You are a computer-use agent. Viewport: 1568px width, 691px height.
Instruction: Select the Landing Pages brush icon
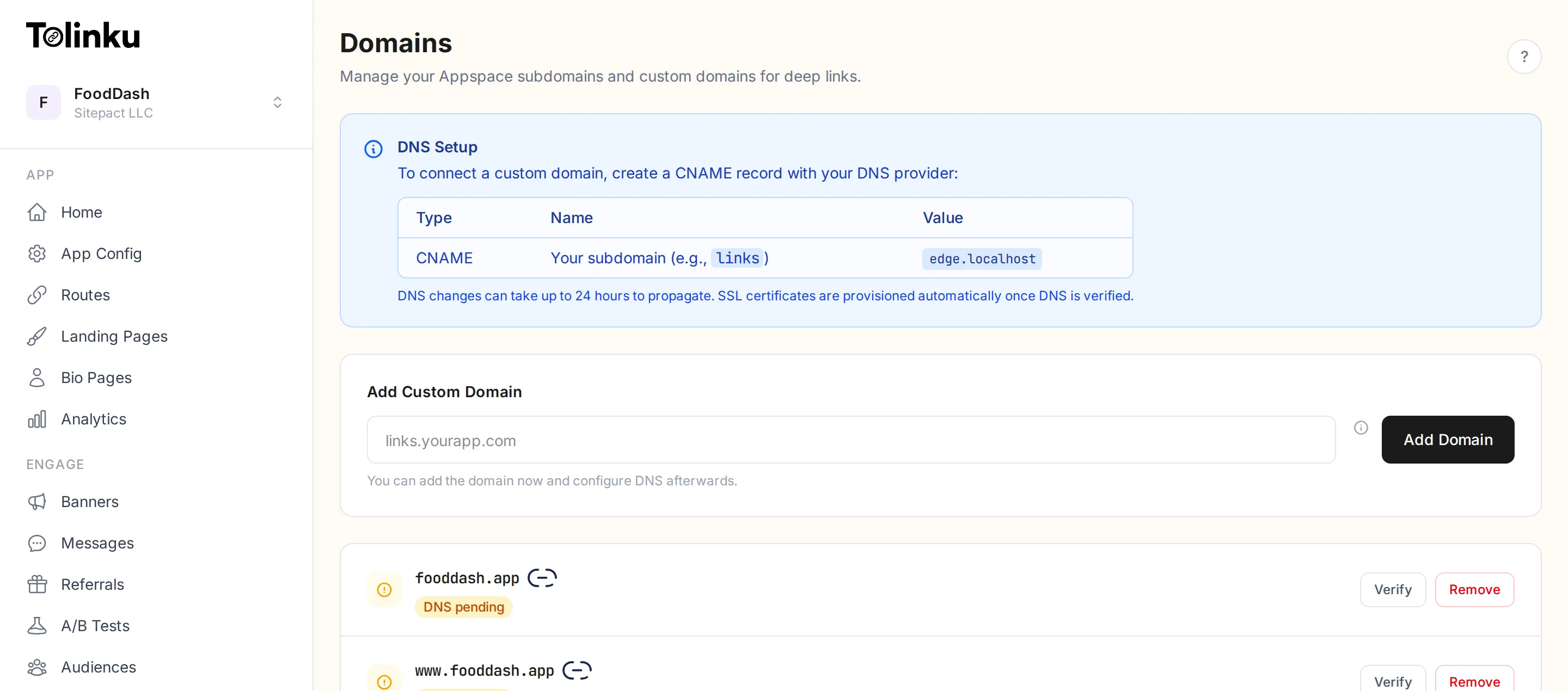click(x=37, y=336)
